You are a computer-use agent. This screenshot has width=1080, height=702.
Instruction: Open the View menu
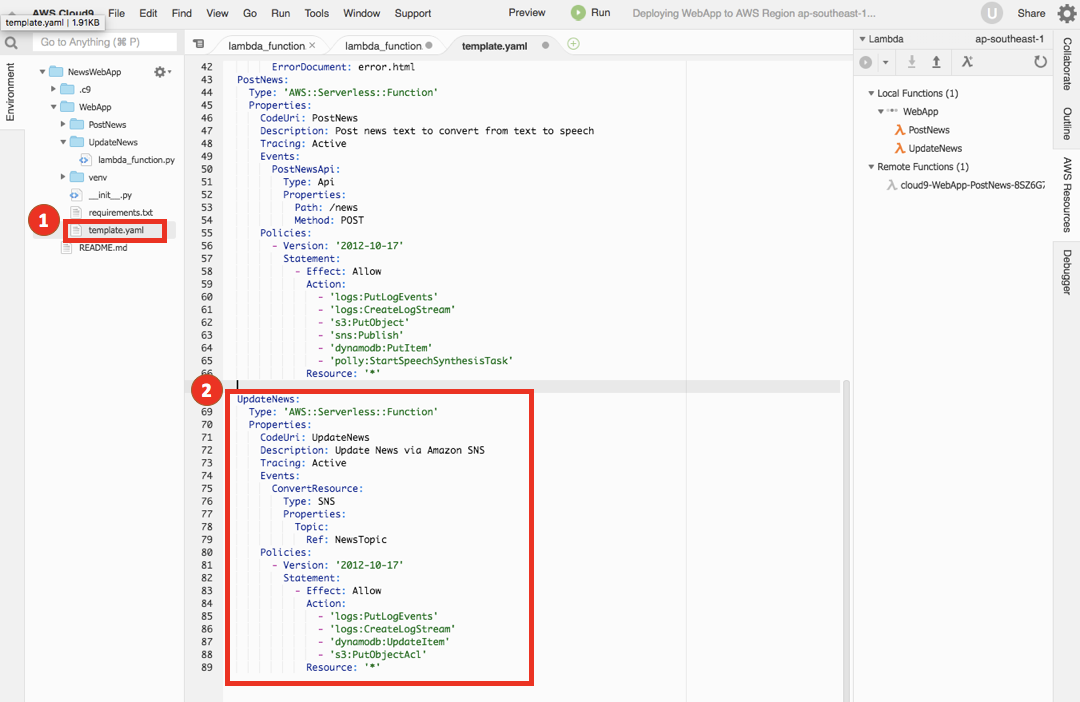pos(217,13)
